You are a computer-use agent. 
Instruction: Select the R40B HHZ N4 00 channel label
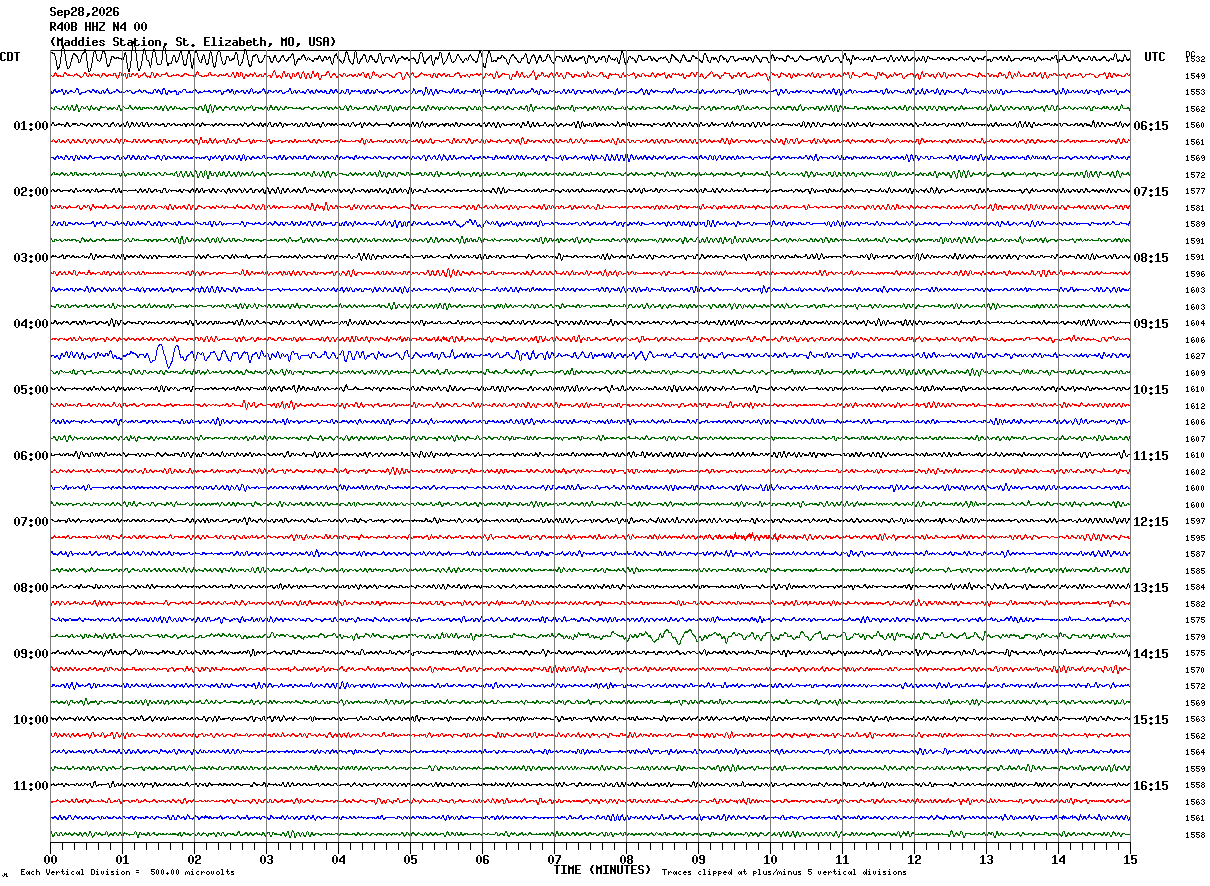pos(98,27)
